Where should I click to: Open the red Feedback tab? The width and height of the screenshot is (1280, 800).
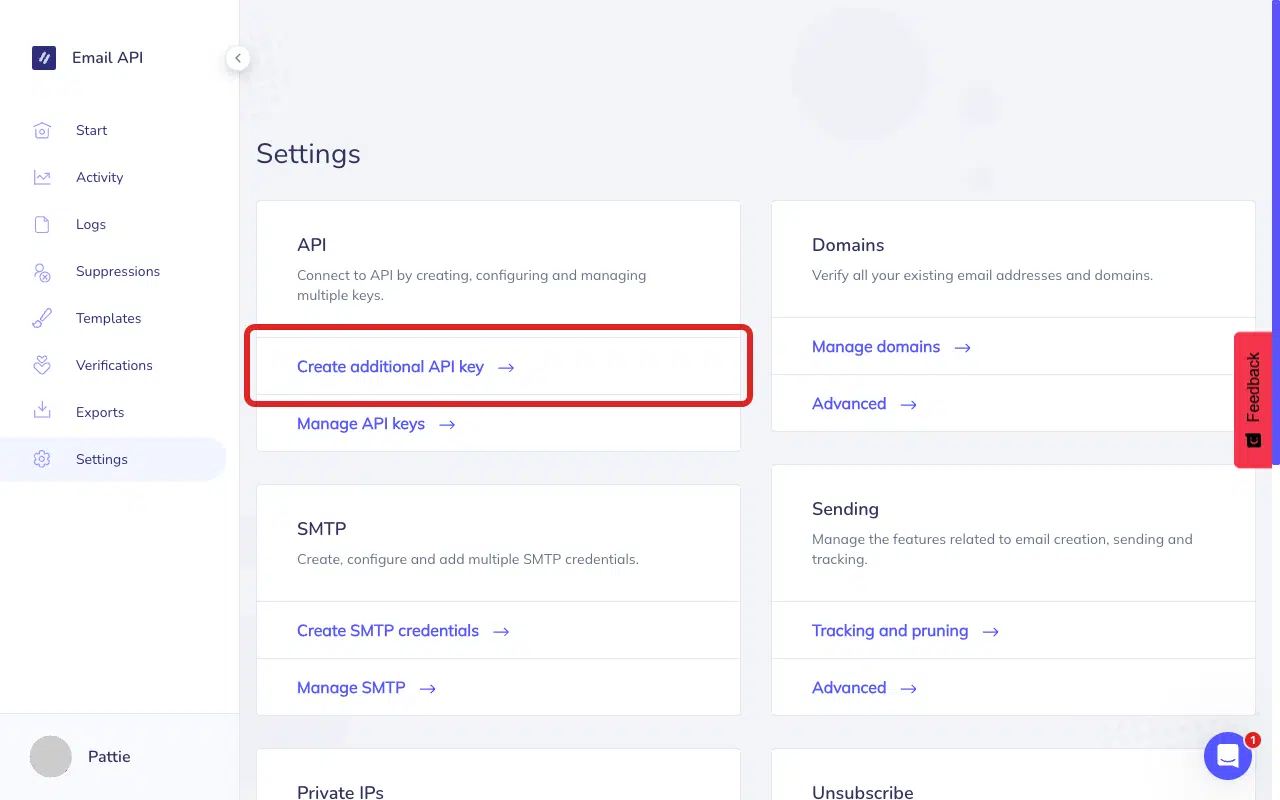coord(1253,400)
